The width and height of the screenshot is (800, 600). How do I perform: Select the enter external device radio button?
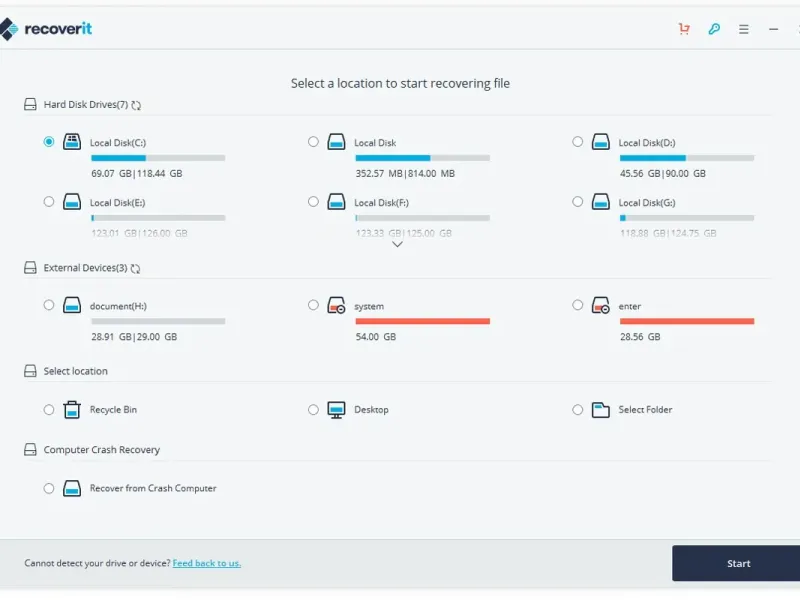[x=578, y=305]
